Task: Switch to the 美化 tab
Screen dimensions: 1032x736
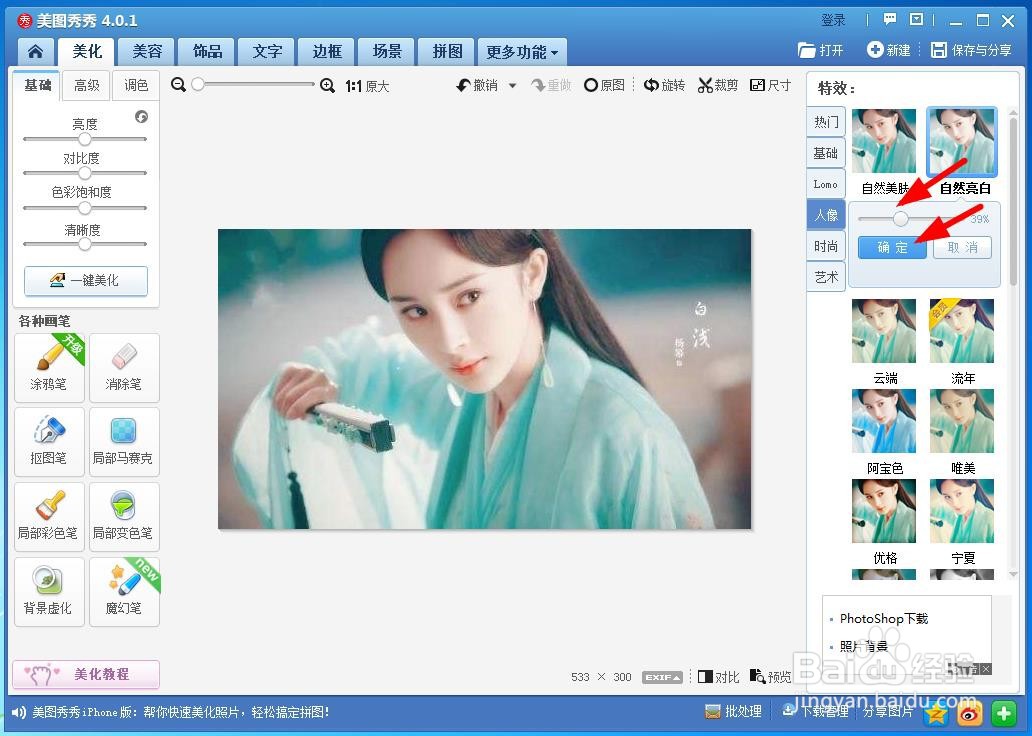Action: tap(87, 51)
